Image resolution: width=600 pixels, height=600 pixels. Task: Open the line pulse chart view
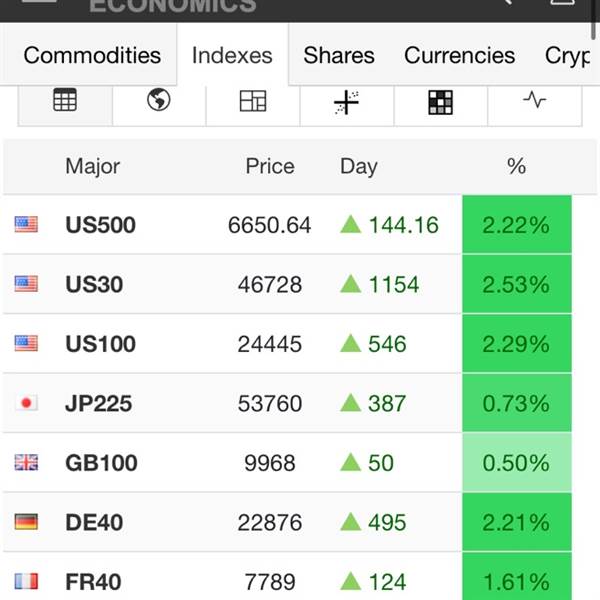[535, 101]
